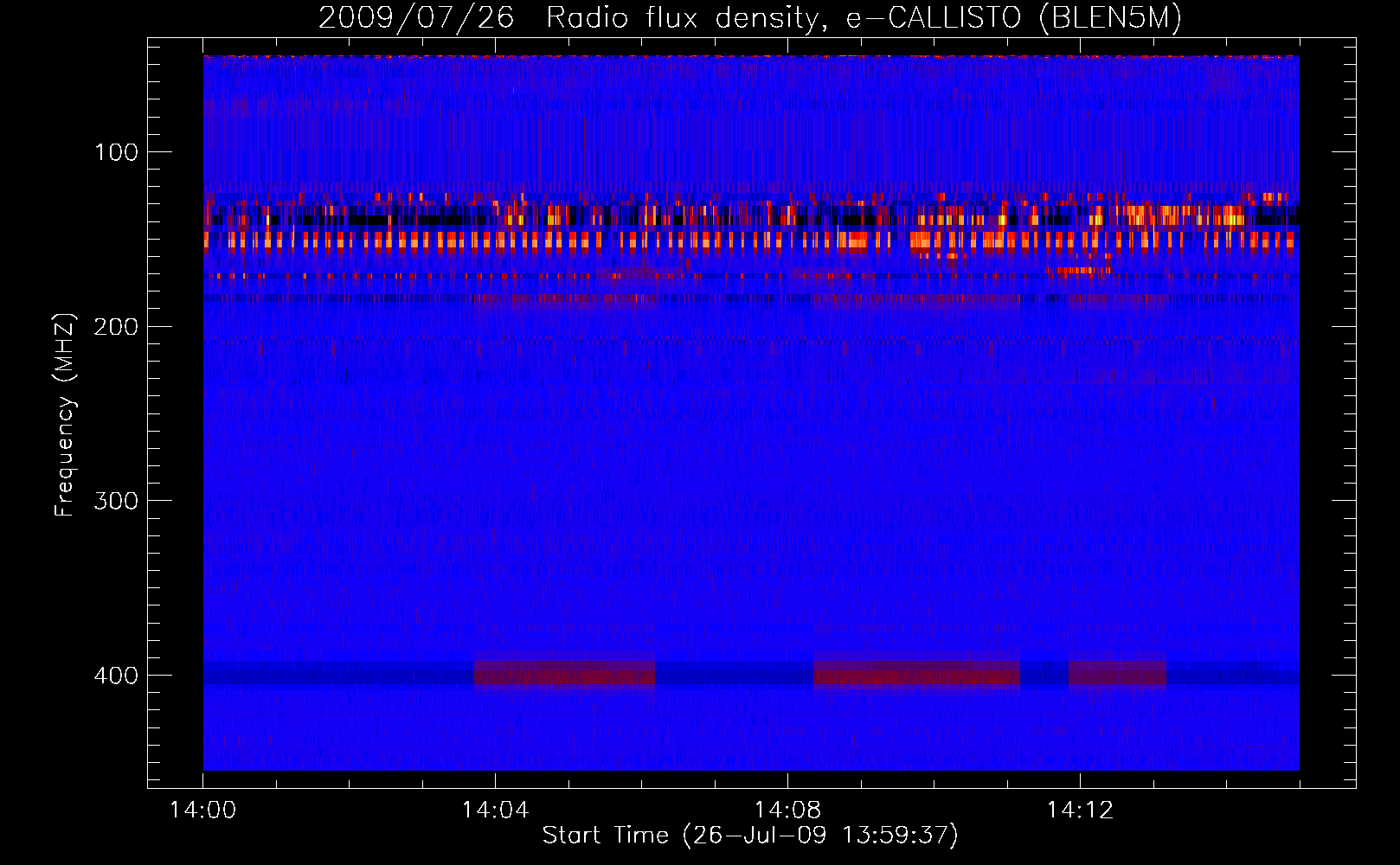Click the third red patch near 400 MHz around 14:12
The width and height of the screenshot is (1400, 865).
tap(1117, 673)
